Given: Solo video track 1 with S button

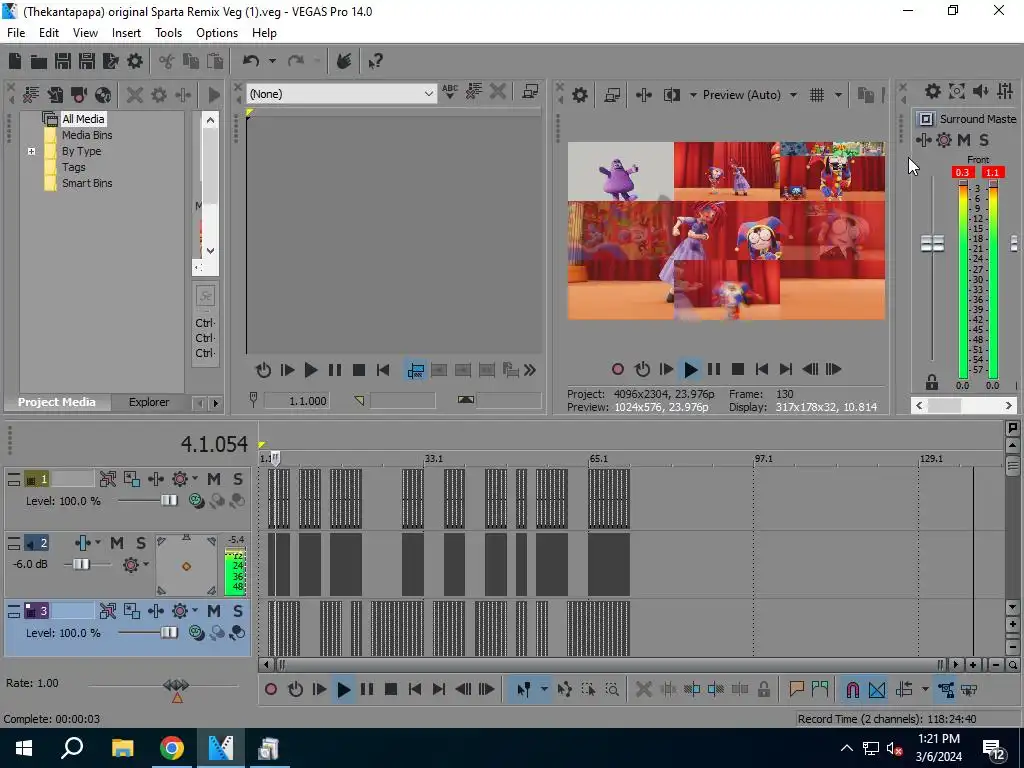Looking at the screenshot, I should pyautogui.click(x=238, y=479).
